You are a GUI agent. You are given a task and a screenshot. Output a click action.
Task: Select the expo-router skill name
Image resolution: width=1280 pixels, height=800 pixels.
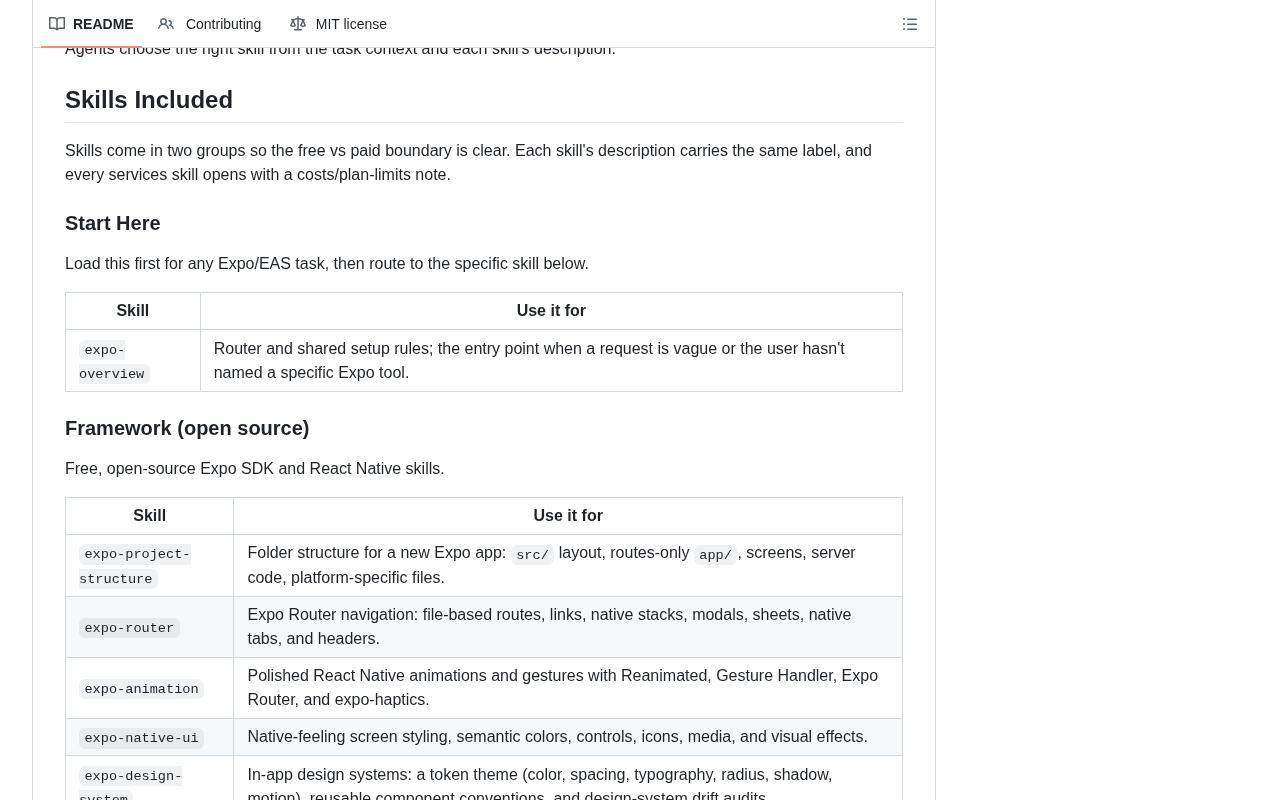[x=129, y=628]
